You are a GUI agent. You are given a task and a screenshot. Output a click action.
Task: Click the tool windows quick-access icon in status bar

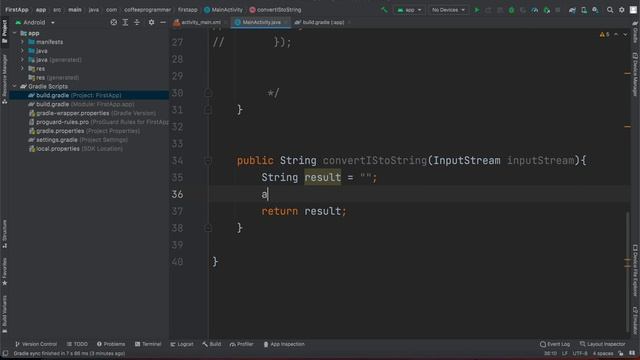[5, 353]
